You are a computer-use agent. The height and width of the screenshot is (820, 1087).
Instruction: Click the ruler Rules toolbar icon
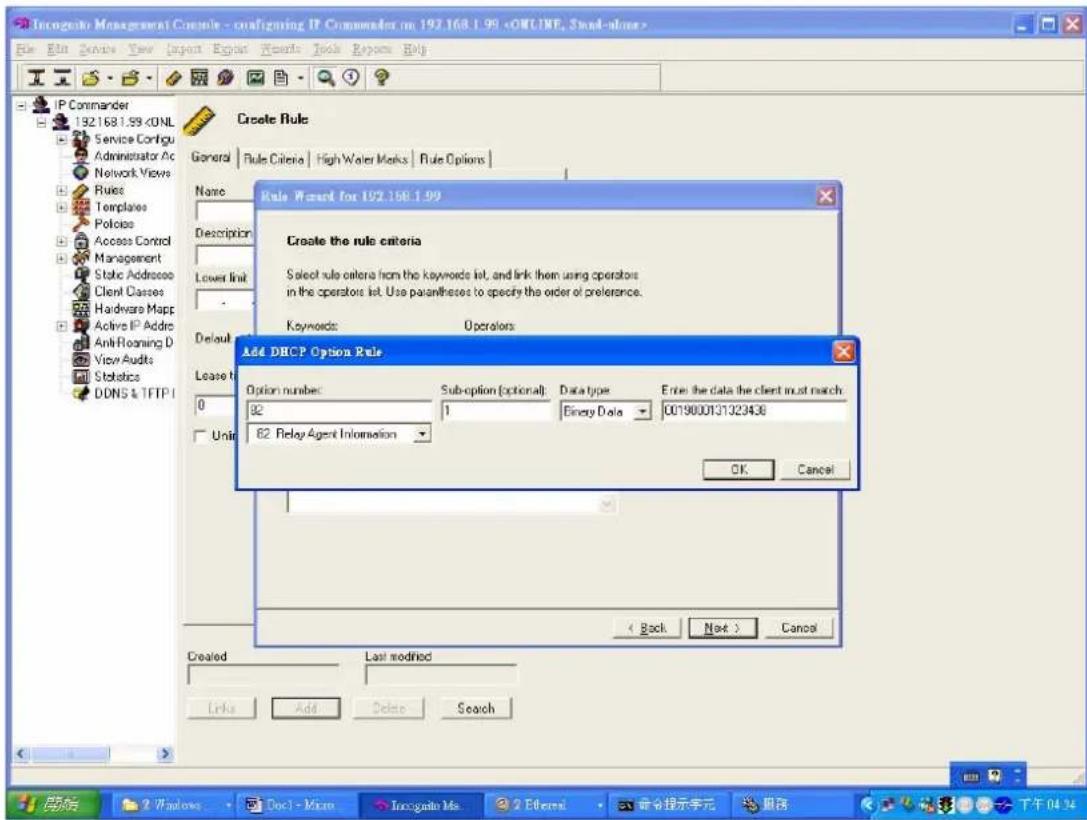173,78
